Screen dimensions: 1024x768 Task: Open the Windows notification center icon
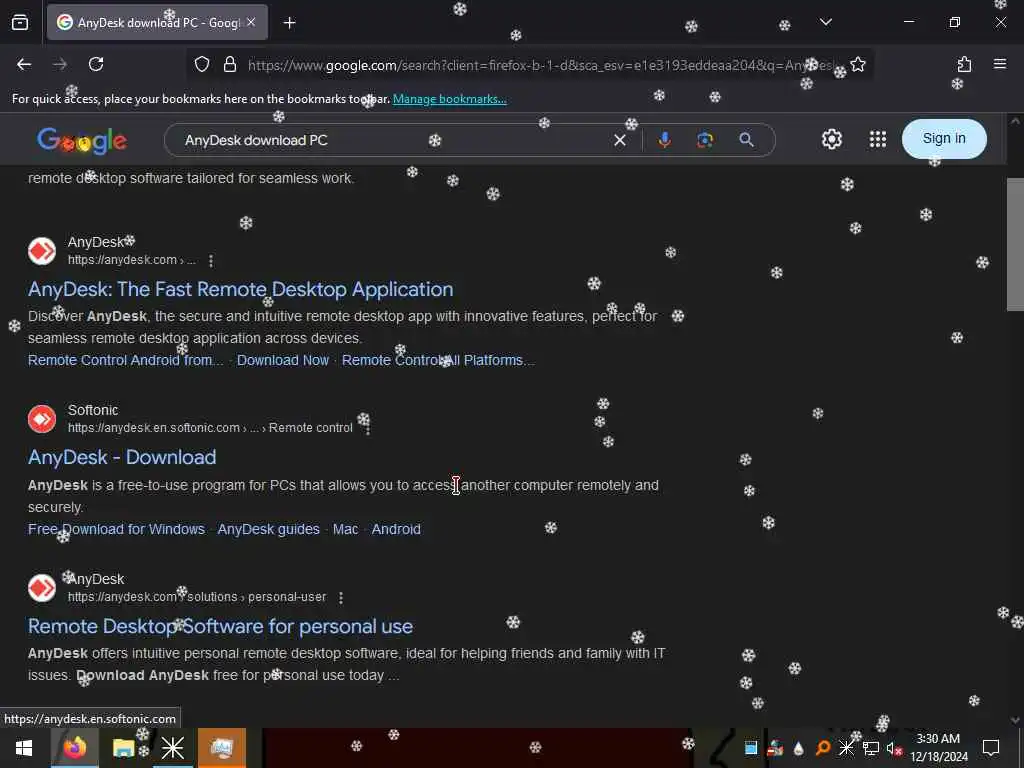tap(991, 748)
